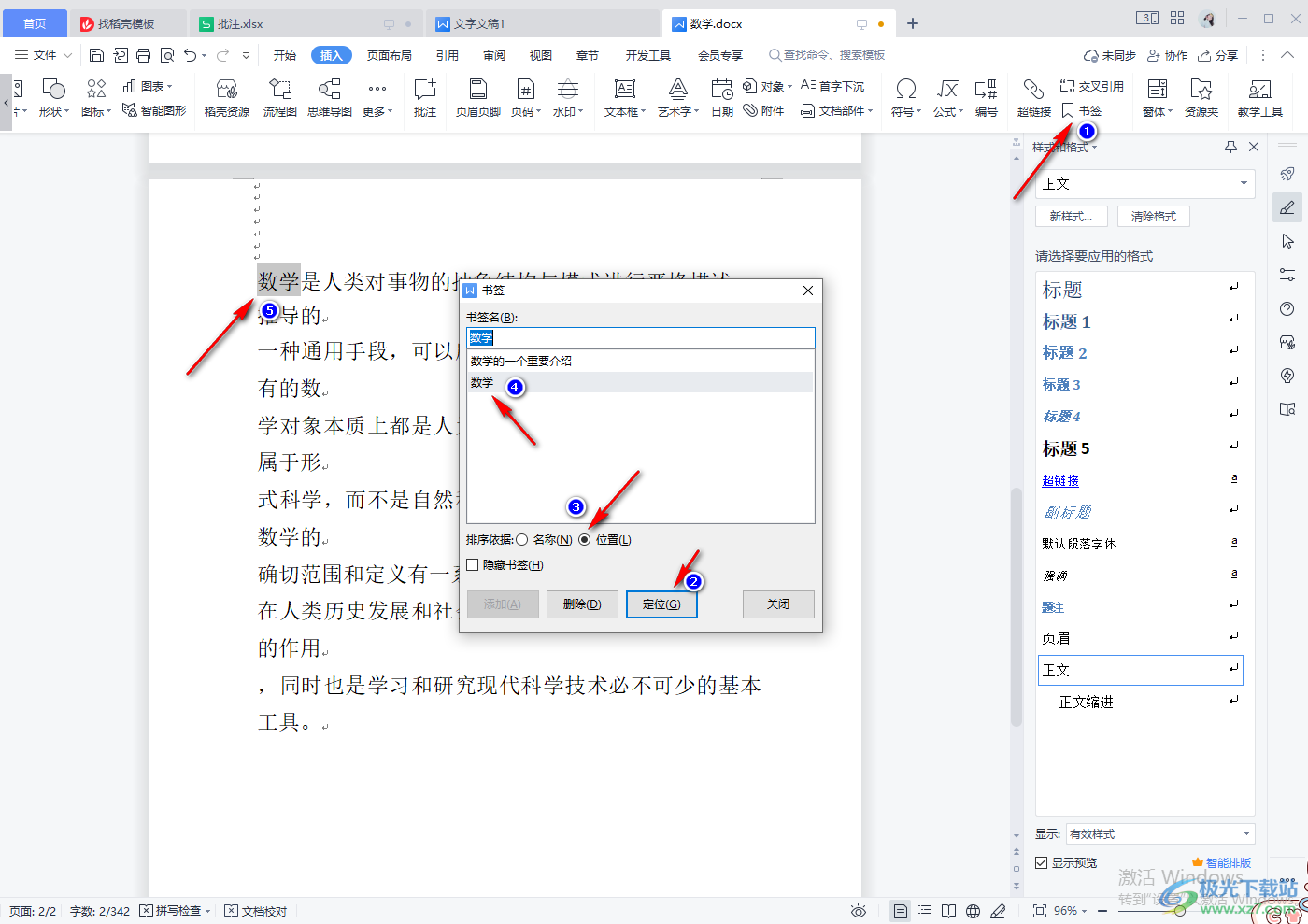This screenshot has width=1308, height=924.
Task: Insert a symbol (符号)
Action: pos(905,98)
